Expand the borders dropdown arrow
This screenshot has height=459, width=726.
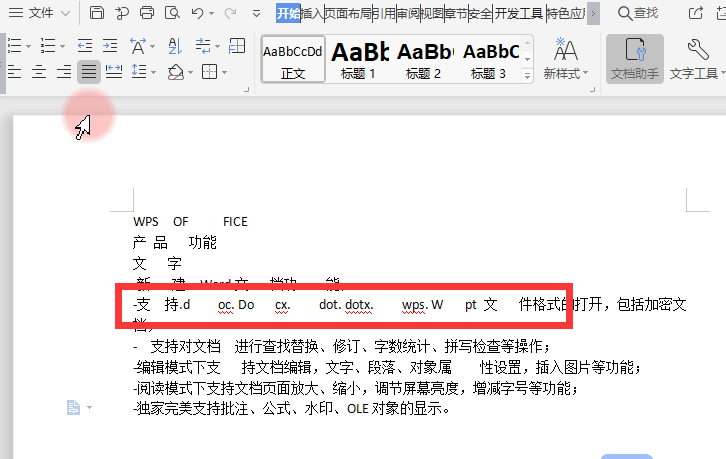225,72
